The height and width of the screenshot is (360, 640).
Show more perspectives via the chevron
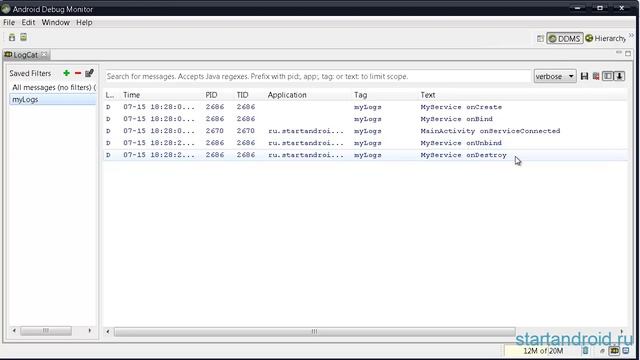click(631, 36)
